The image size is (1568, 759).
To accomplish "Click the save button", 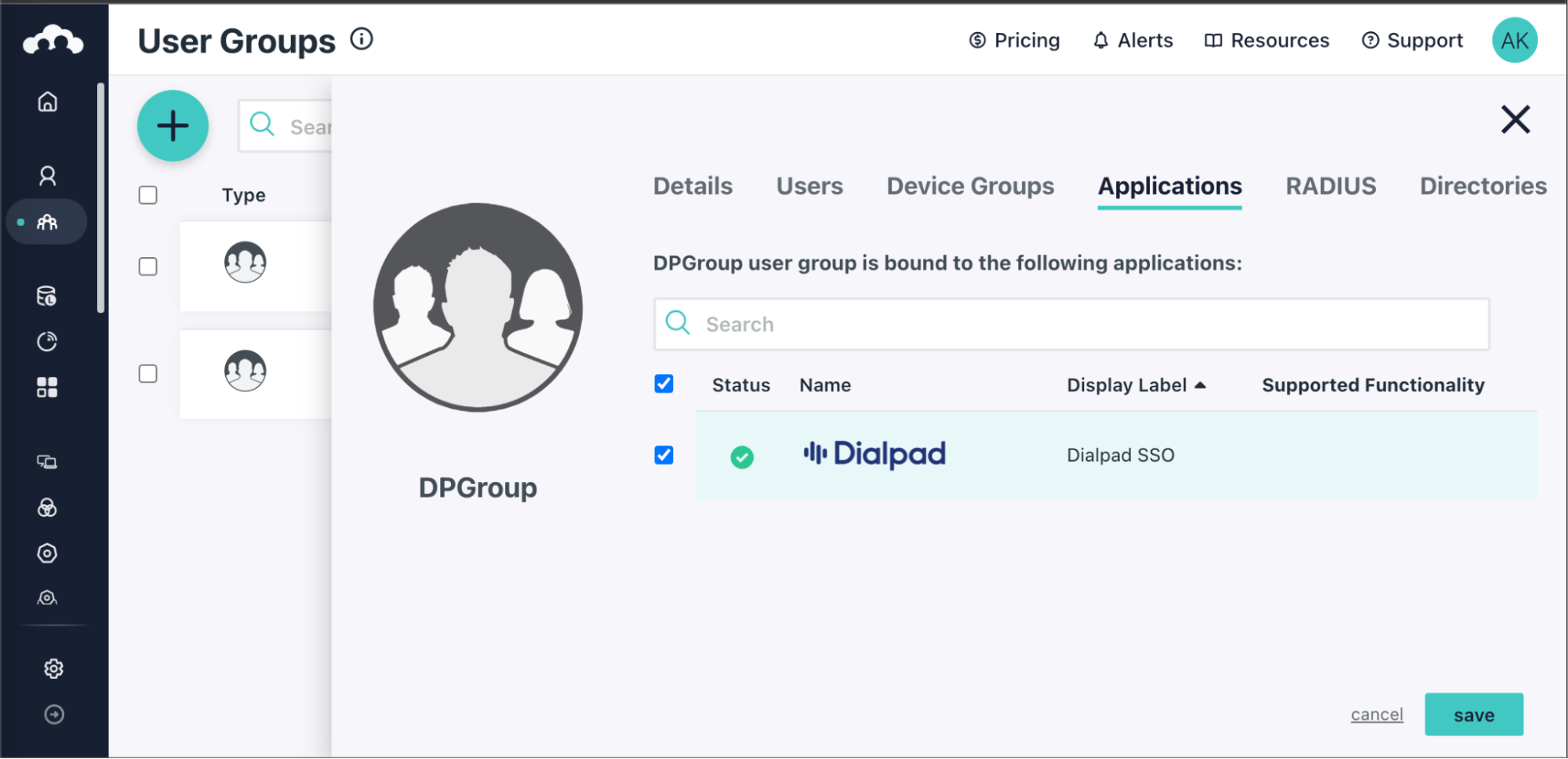I will point(1474,714).
